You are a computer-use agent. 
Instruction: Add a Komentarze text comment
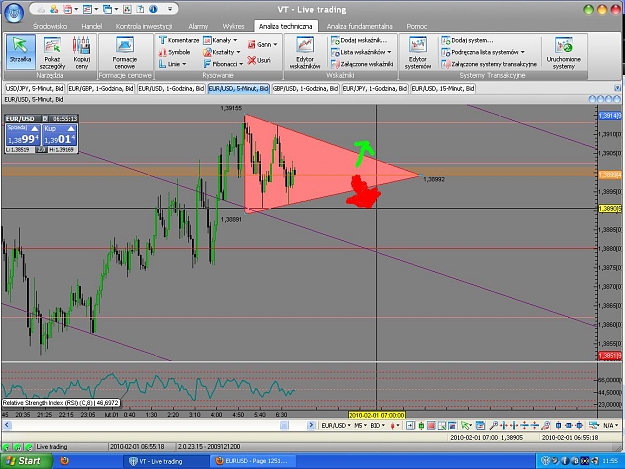(179, 40)
